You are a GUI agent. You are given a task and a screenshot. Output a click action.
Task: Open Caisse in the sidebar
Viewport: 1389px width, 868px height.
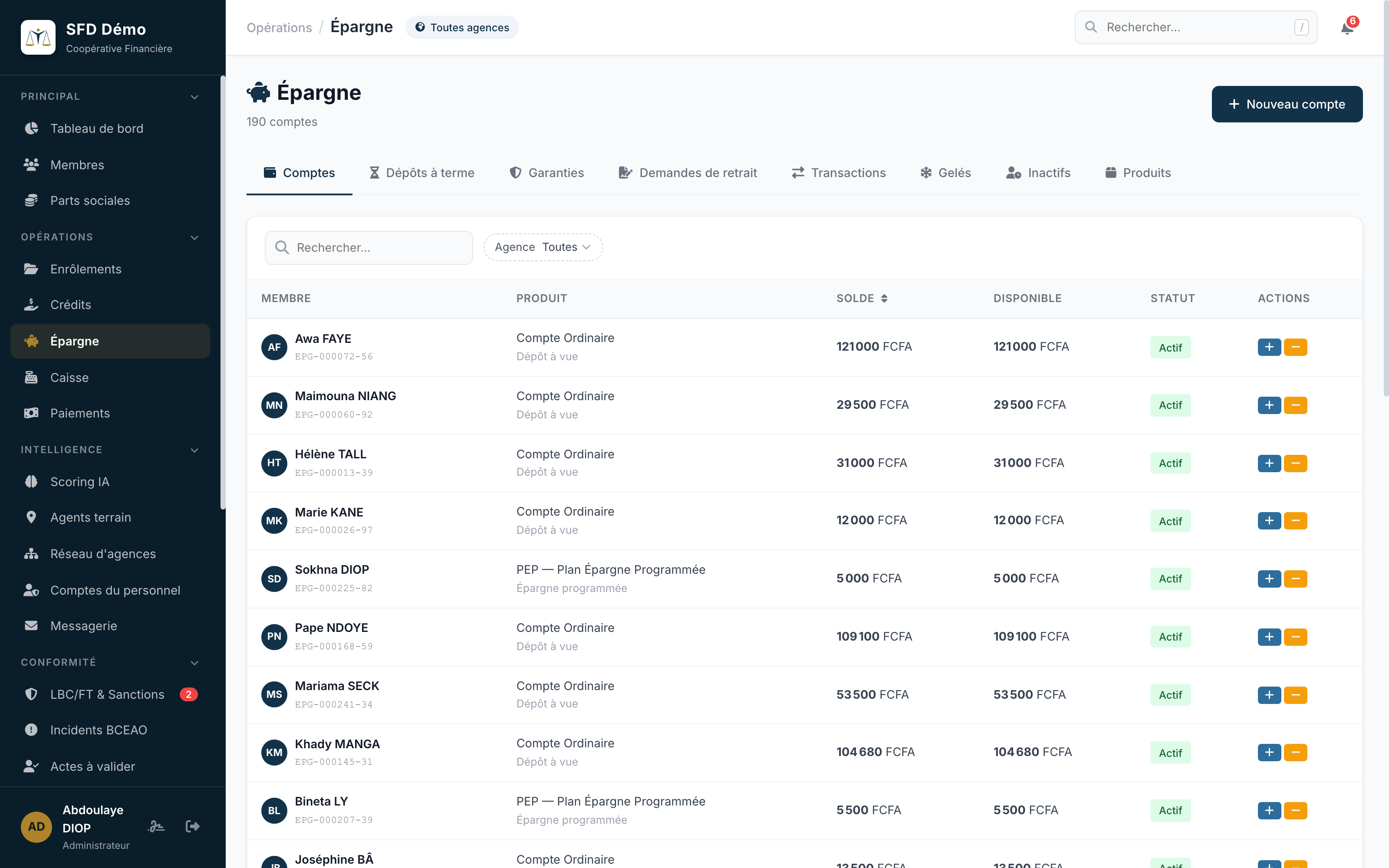click(x=110, y=378)
